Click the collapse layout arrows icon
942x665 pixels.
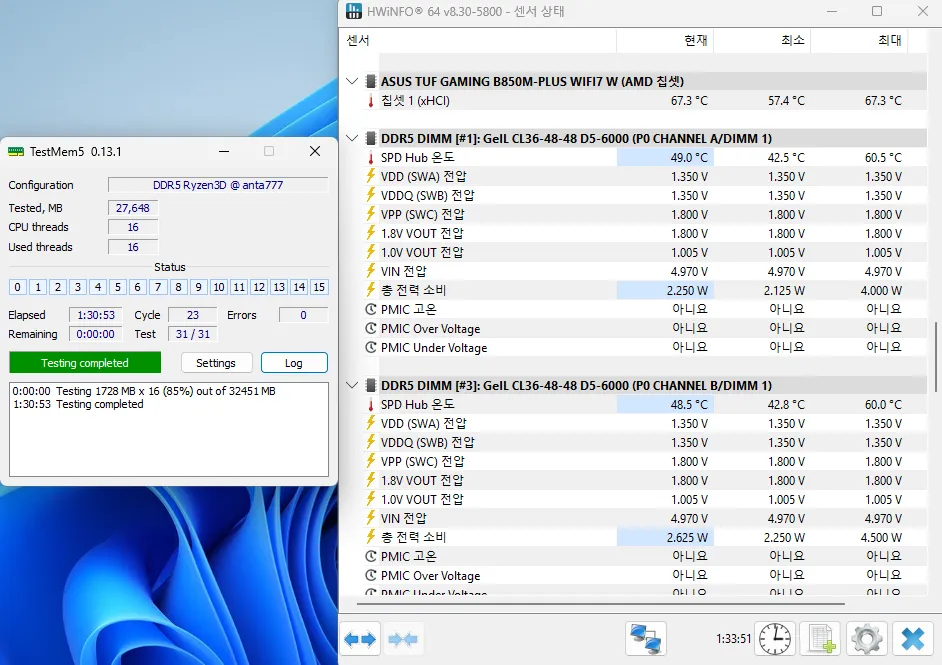(403, 639)
